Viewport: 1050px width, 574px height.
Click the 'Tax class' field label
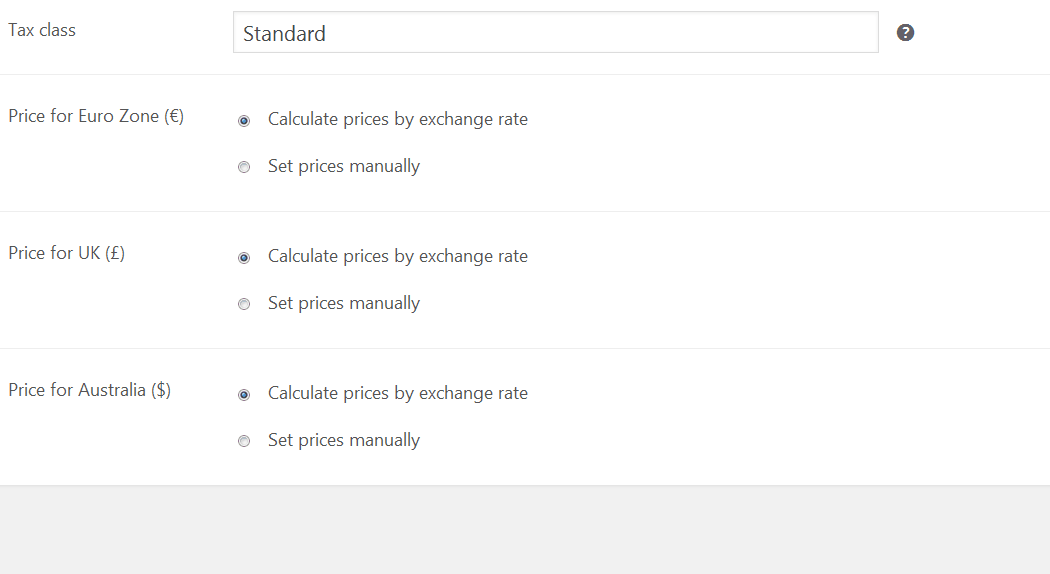(42, 30)
